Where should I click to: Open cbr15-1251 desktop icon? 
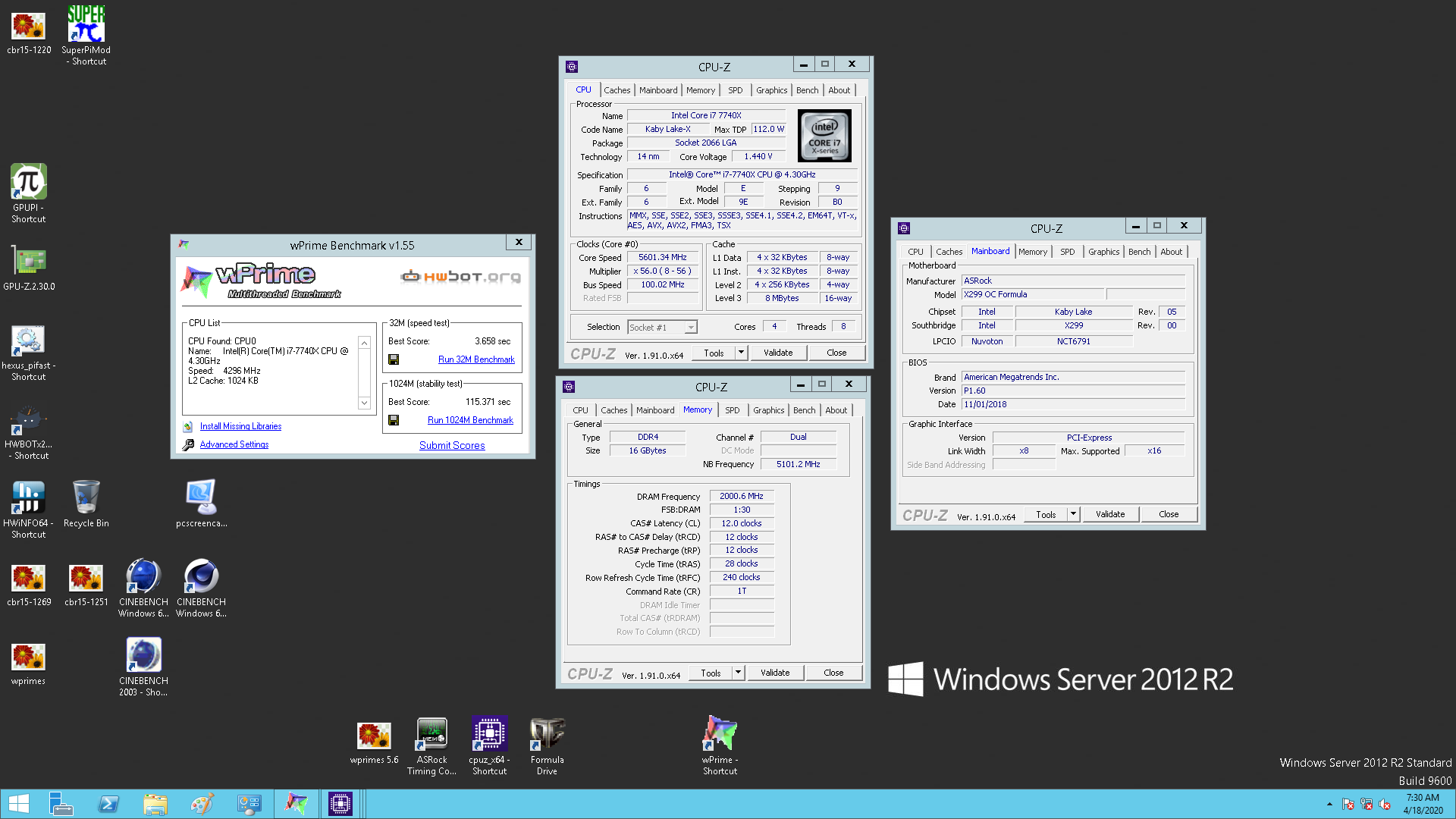click(x=86, y=585)
